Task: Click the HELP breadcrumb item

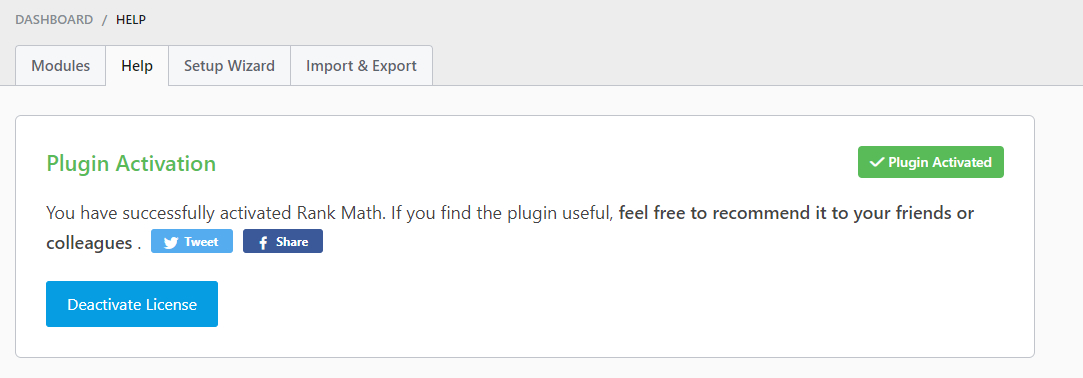Action: (x=131, y=19)
